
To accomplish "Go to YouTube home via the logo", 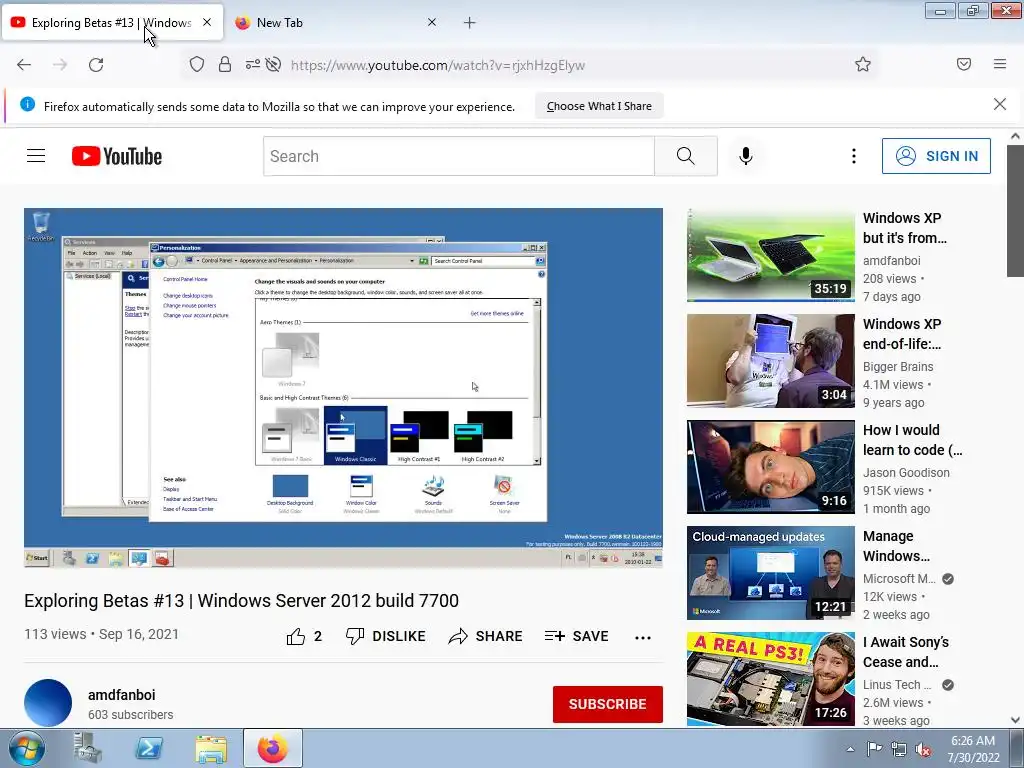I will tap(117, 156).
